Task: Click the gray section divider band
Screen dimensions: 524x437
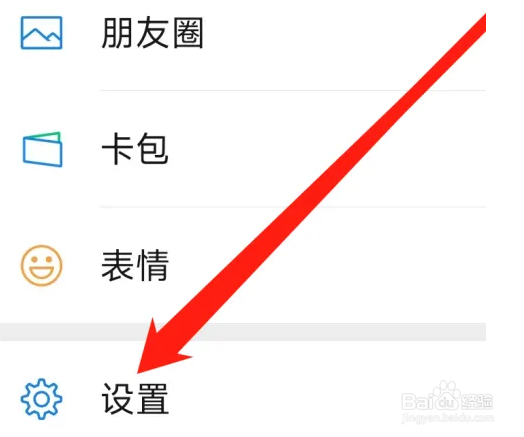Action: pyautogui.click(x=243, y=332)
